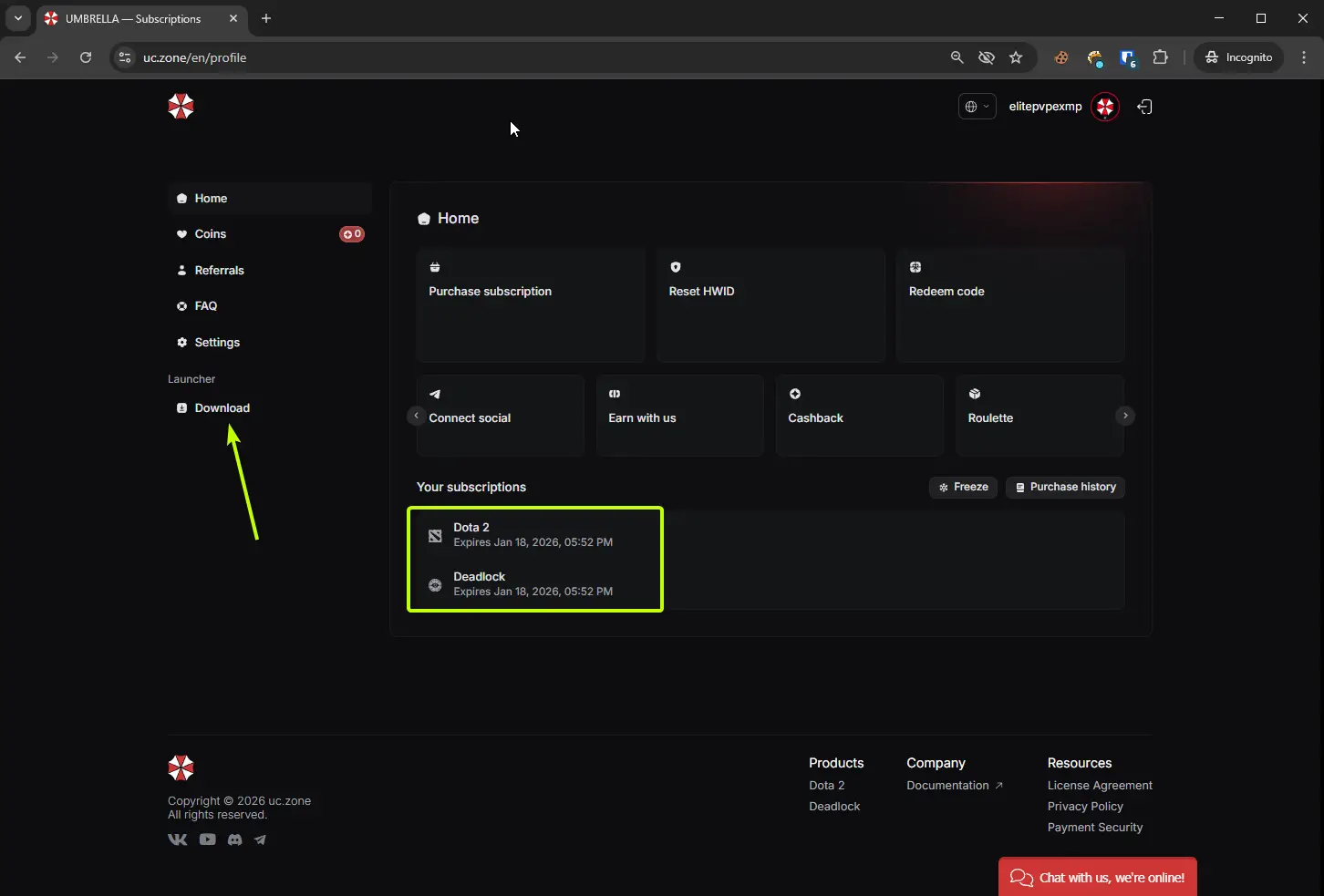Click the carousel next arrow
Image resolution: width=1324 pixels, height=896 pixels.
click(x=1125, y=416)
